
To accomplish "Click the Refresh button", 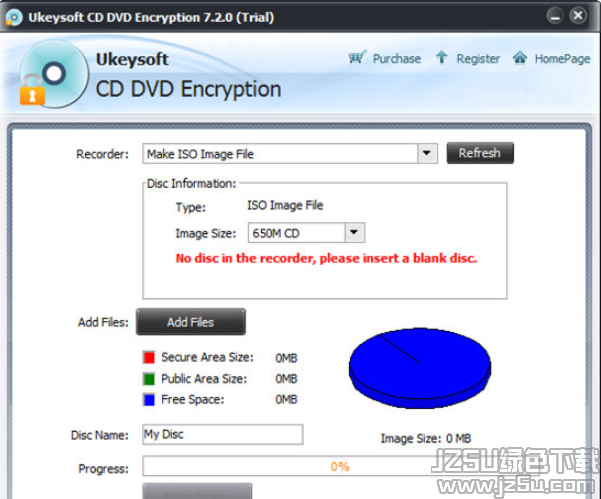I will coord(480,153).
